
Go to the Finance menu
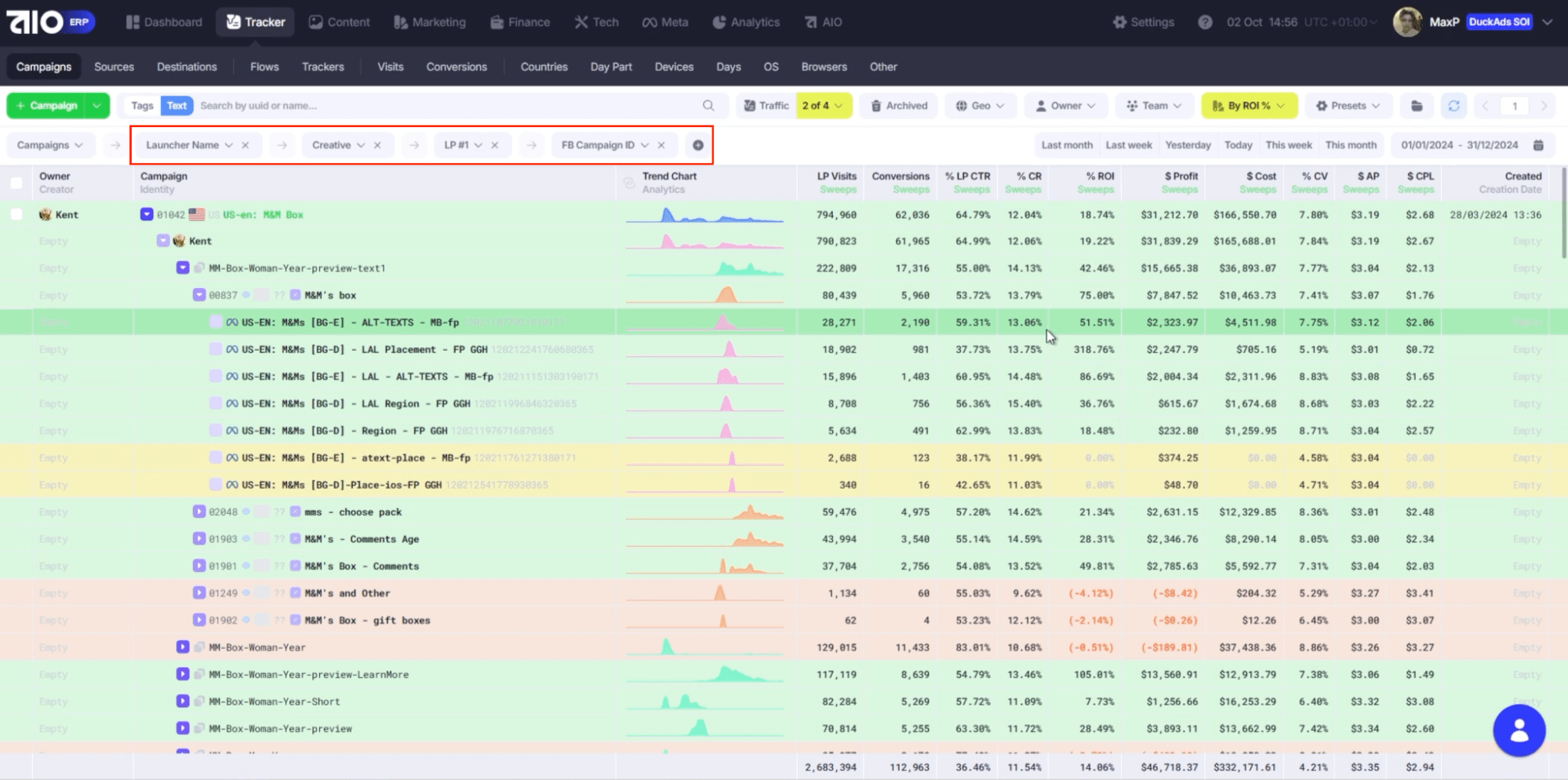coord(520,22)
